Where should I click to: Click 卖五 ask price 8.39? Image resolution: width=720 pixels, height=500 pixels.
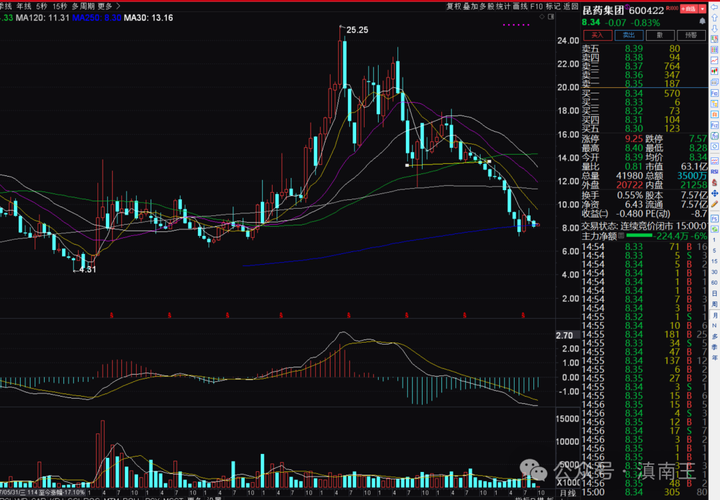(x=634, y=49)
